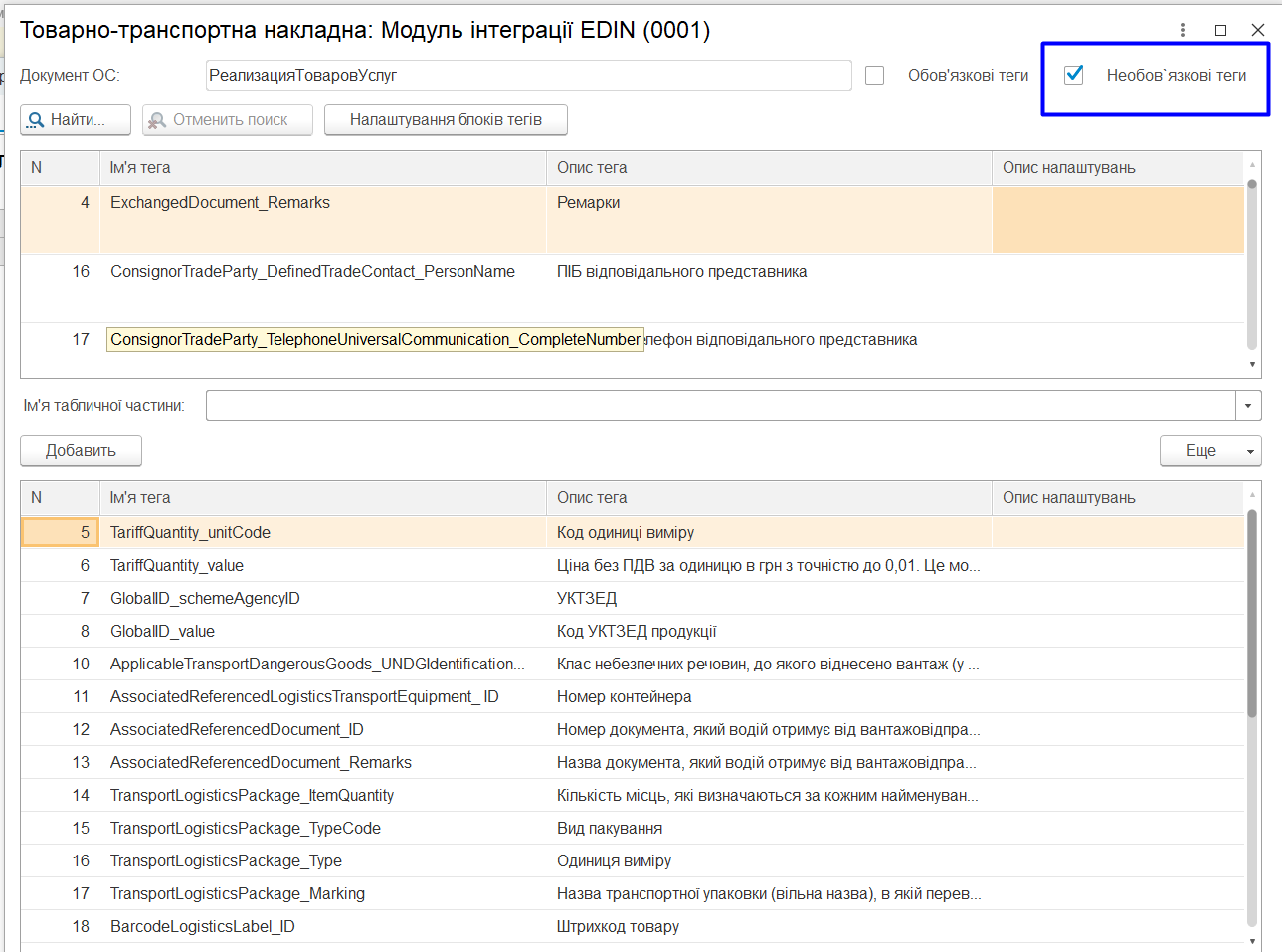Click the Опис налаштувань header in lower table

pos(1118,498)
